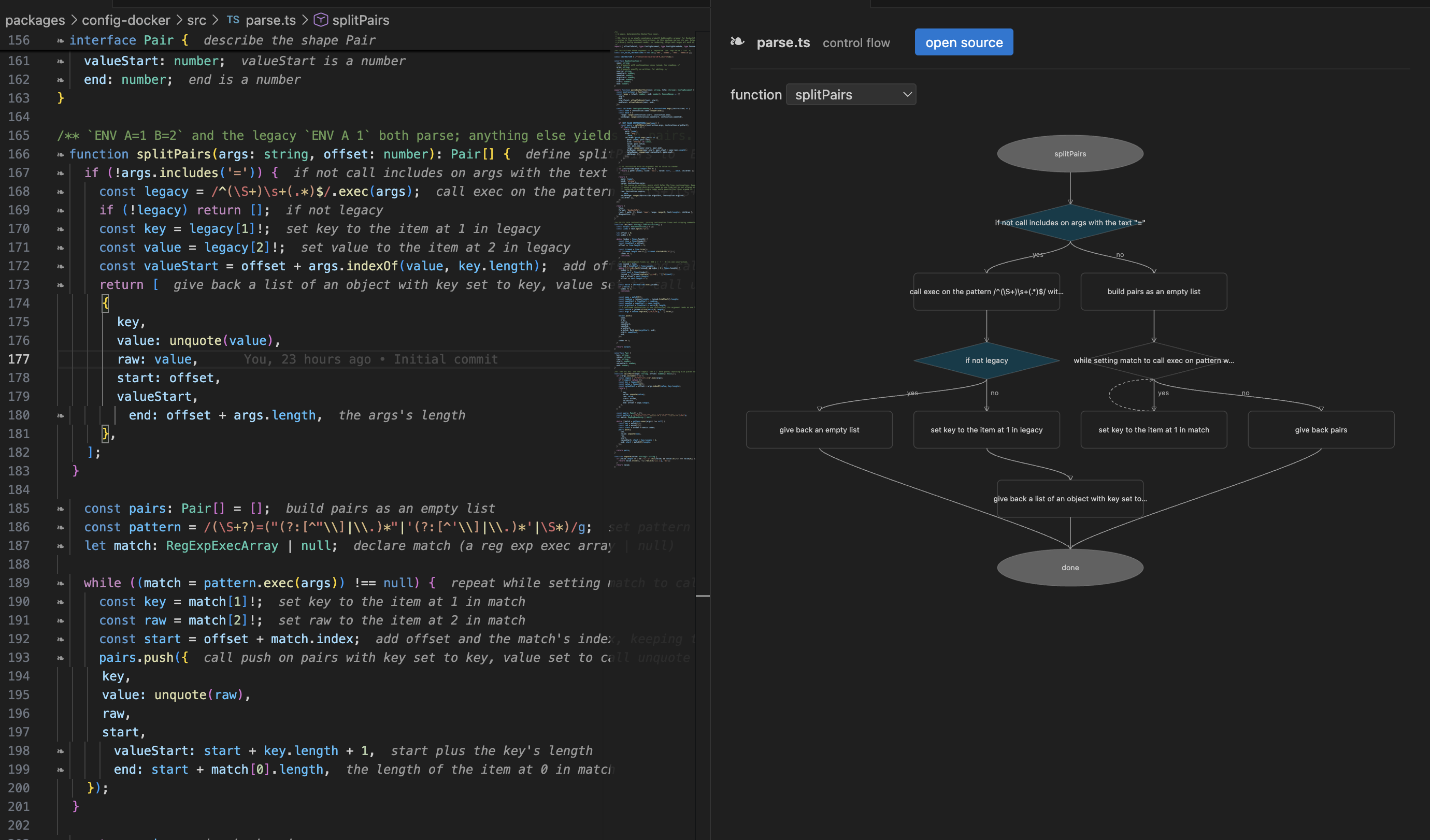
Task: Click the leaf annotation icon on line 192
Action: [61, 639]
